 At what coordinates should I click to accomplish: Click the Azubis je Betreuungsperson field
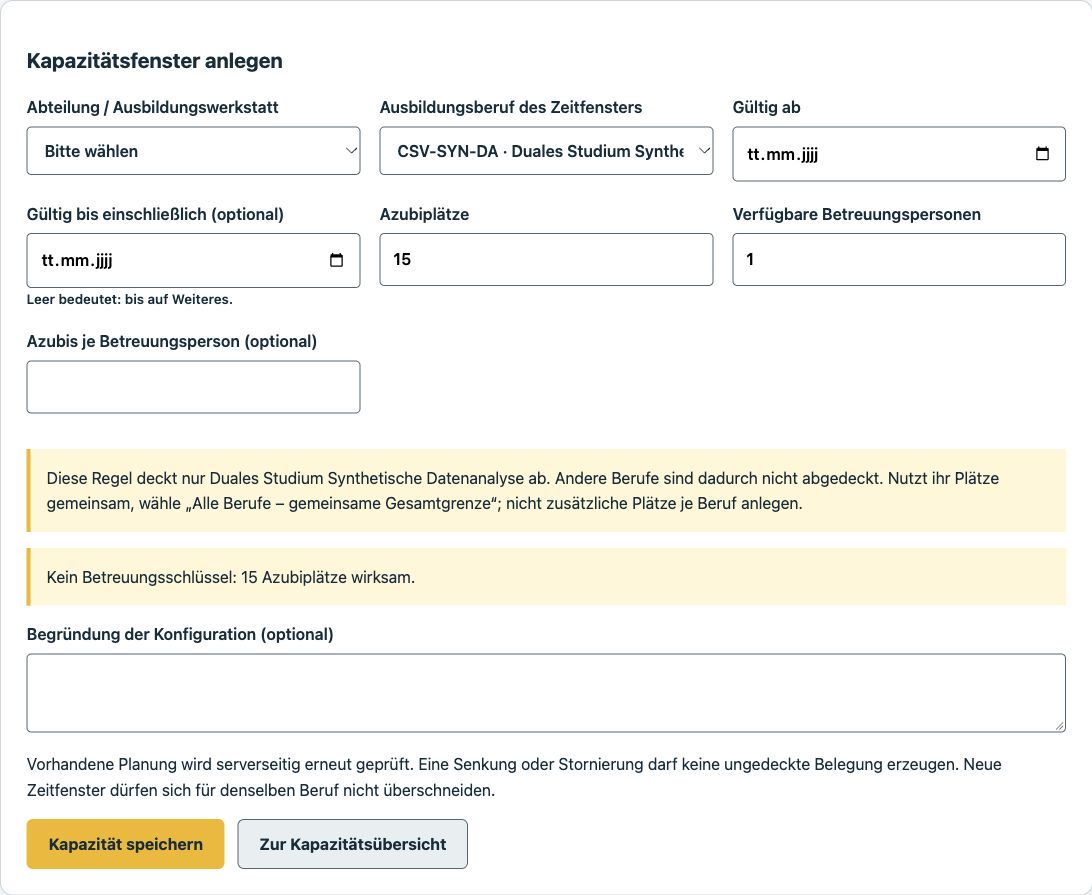(193, 387)
